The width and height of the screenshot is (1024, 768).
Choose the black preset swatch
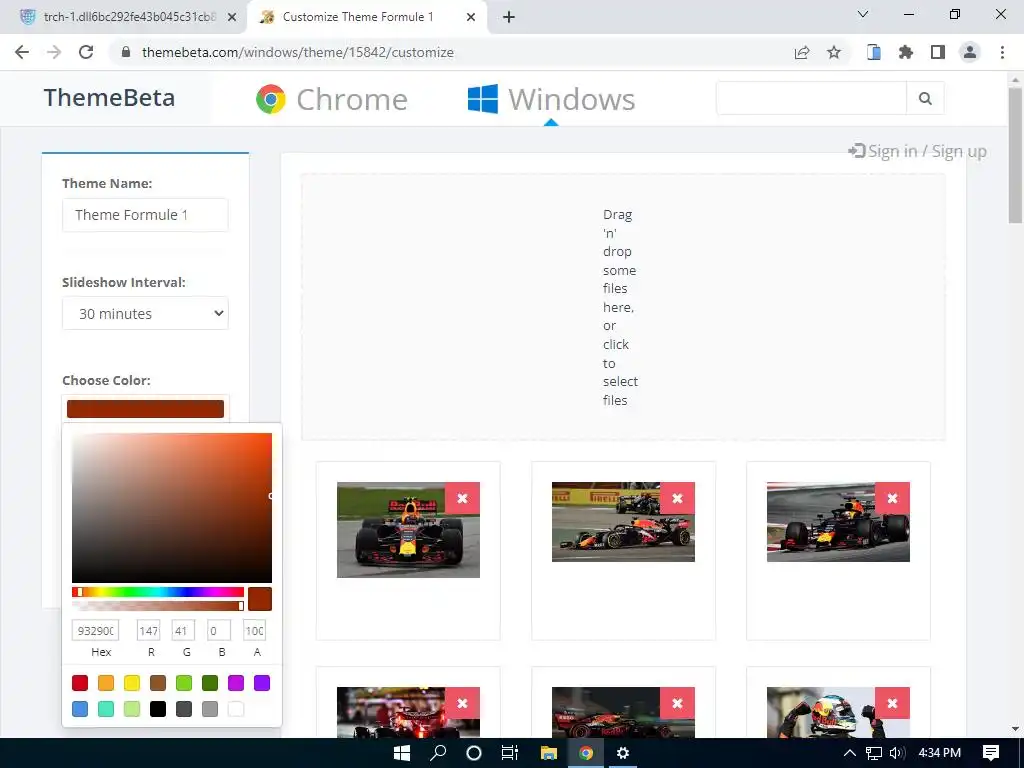coord(158,709)
